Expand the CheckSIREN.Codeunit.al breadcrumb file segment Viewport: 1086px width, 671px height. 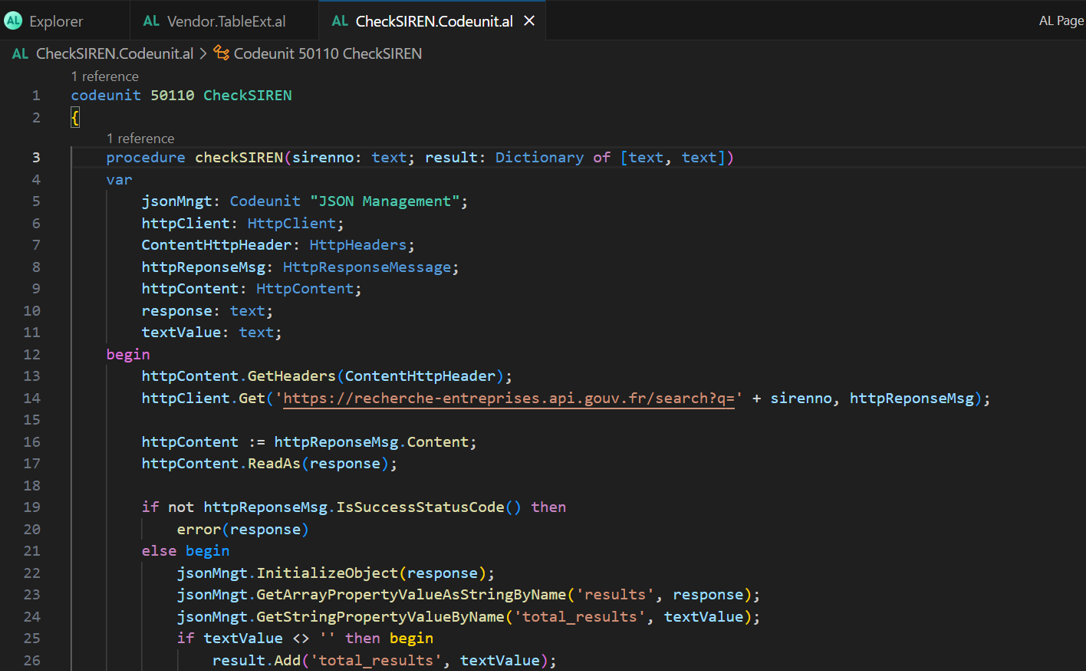pos(114,54)
